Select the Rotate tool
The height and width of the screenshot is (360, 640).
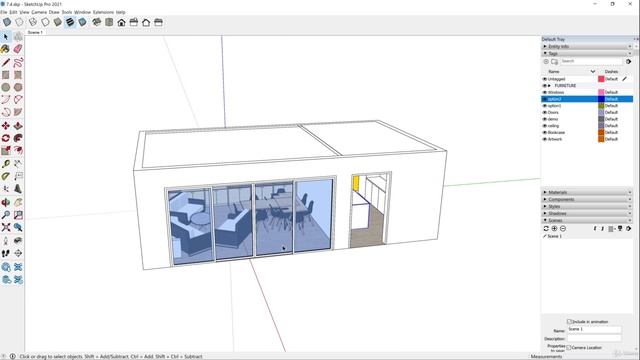coord(6,138)
